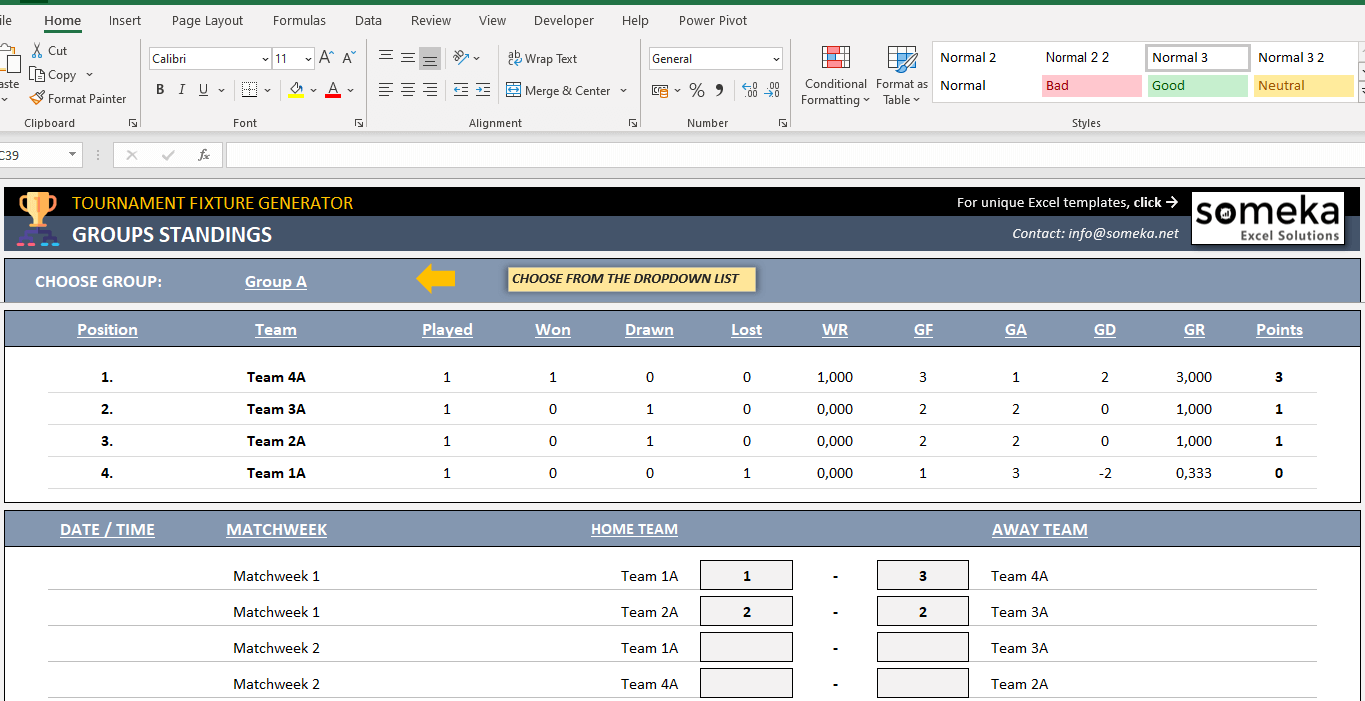Expand the Fill Color dropdown arrow
The width and height of the screenshot is (1365, 701).
pos(311,89)
